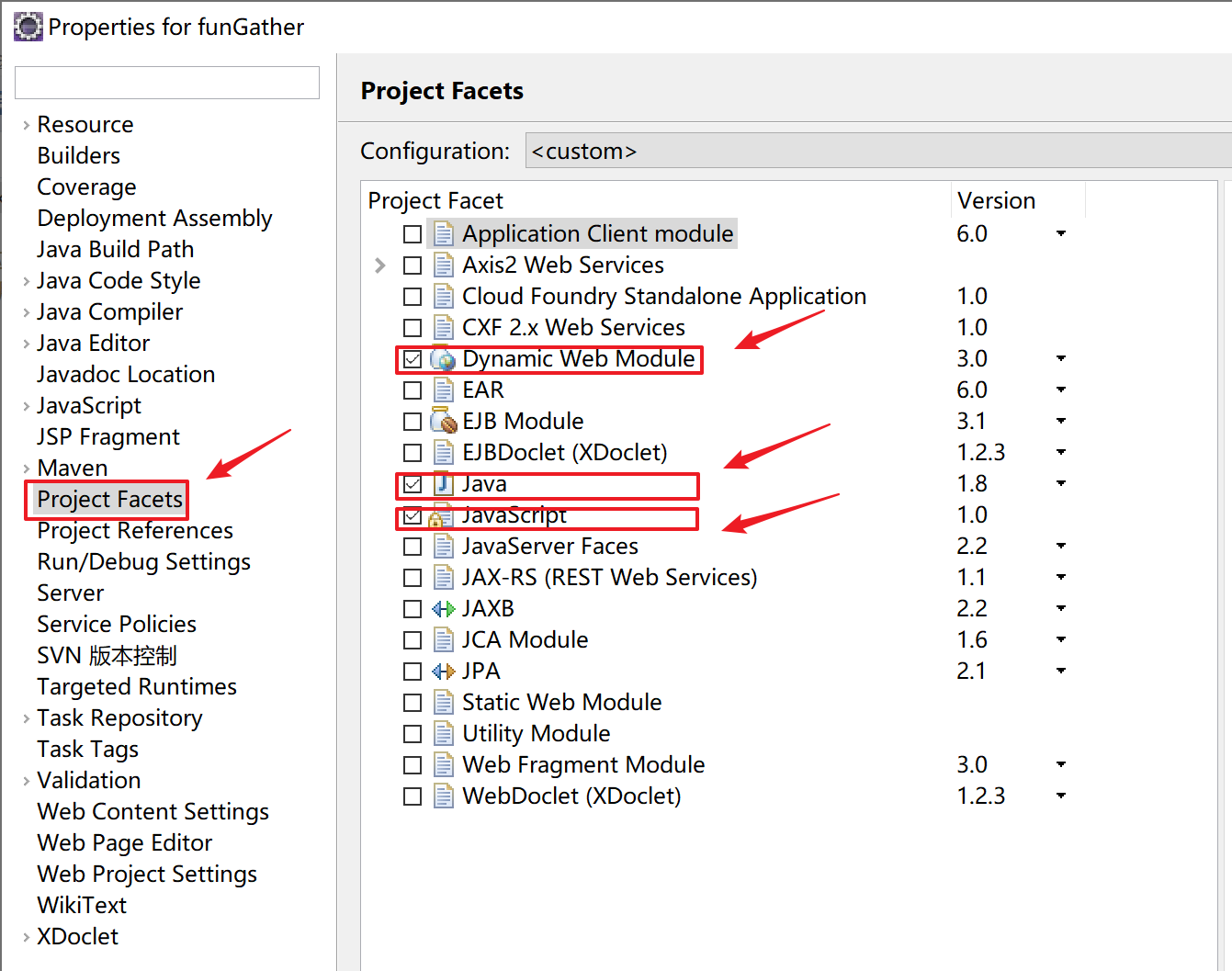The height and width of the screenshot is (971, 1232).
Task: Click the EJBDoclet (XDoclet) facet icon
Action: tap(444, 453)
